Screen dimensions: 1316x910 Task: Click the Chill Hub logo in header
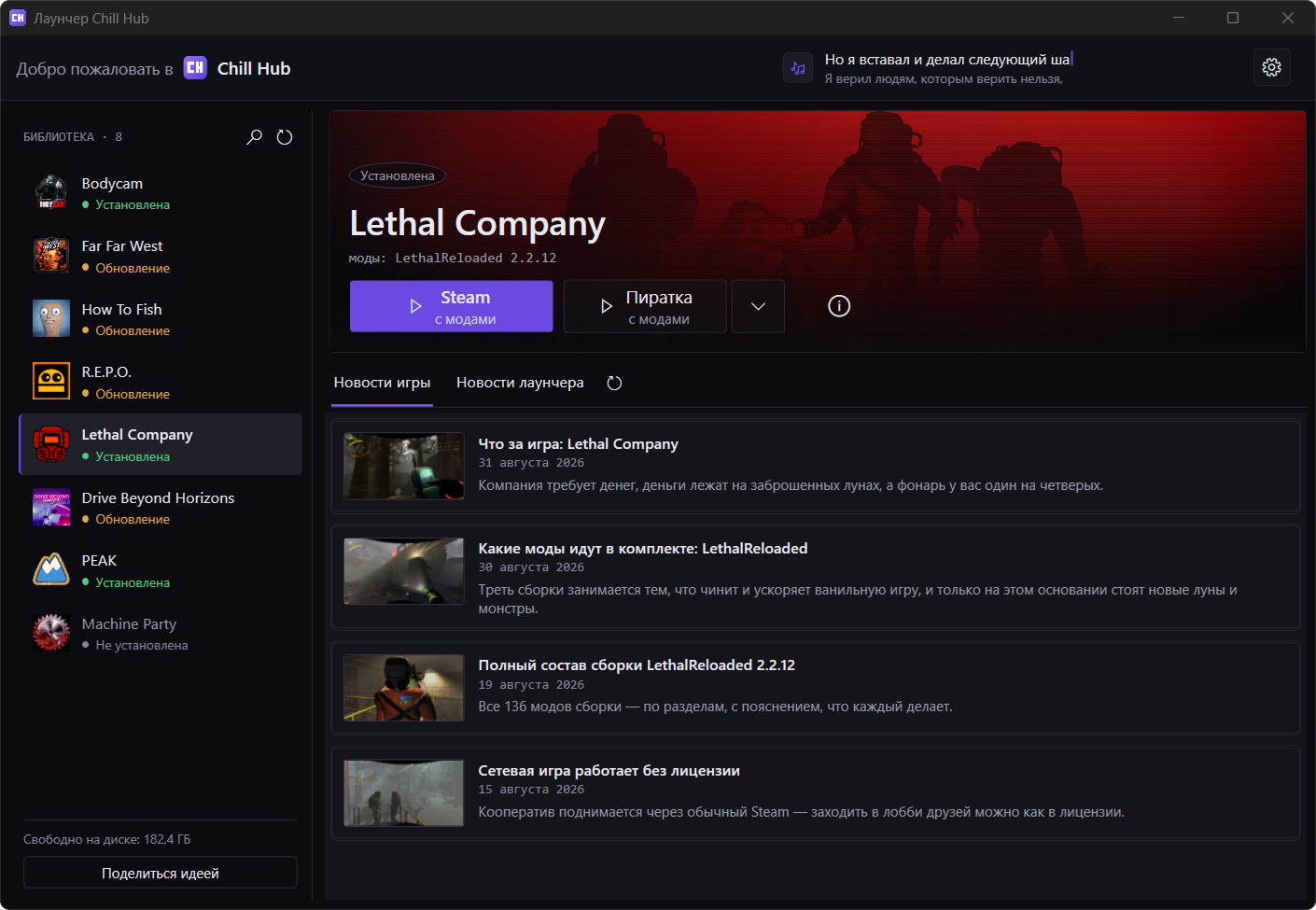coord(195,68)
